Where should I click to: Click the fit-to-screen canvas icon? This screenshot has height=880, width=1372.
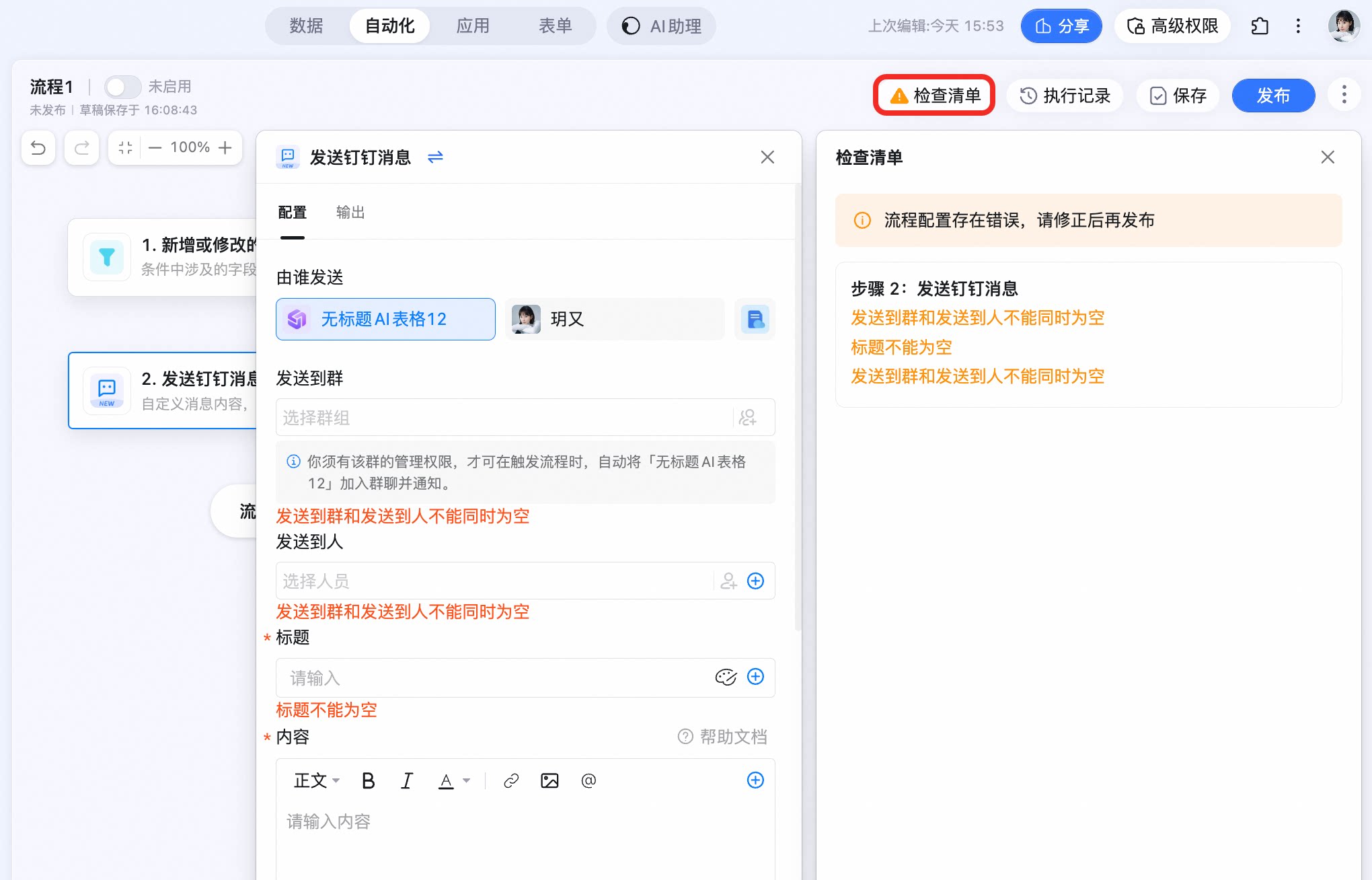click(125, 147)
